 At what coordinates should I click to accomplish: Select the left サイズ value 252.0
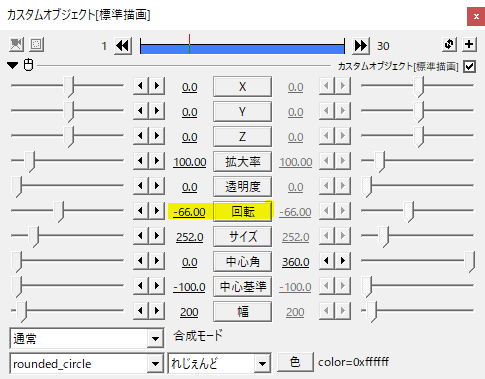(189, 237)
